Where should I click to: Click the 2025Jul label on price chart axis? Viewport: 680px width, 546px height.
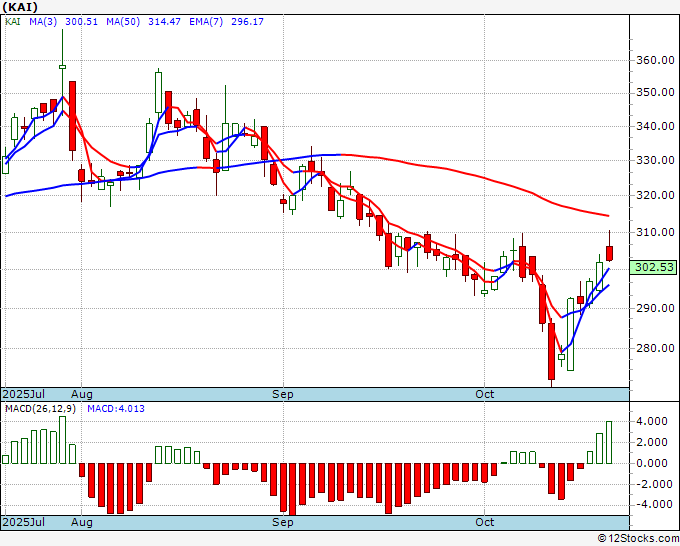coord(23,394)
